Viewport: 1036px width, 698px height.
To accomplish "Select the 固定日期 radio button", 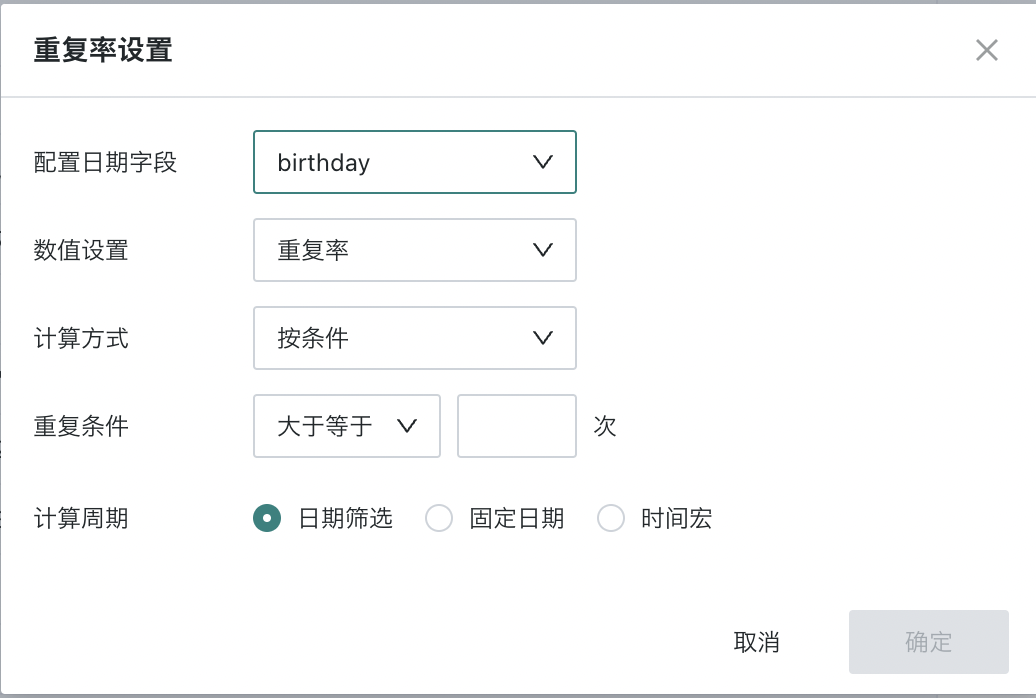I will click(x=439, y=518).
